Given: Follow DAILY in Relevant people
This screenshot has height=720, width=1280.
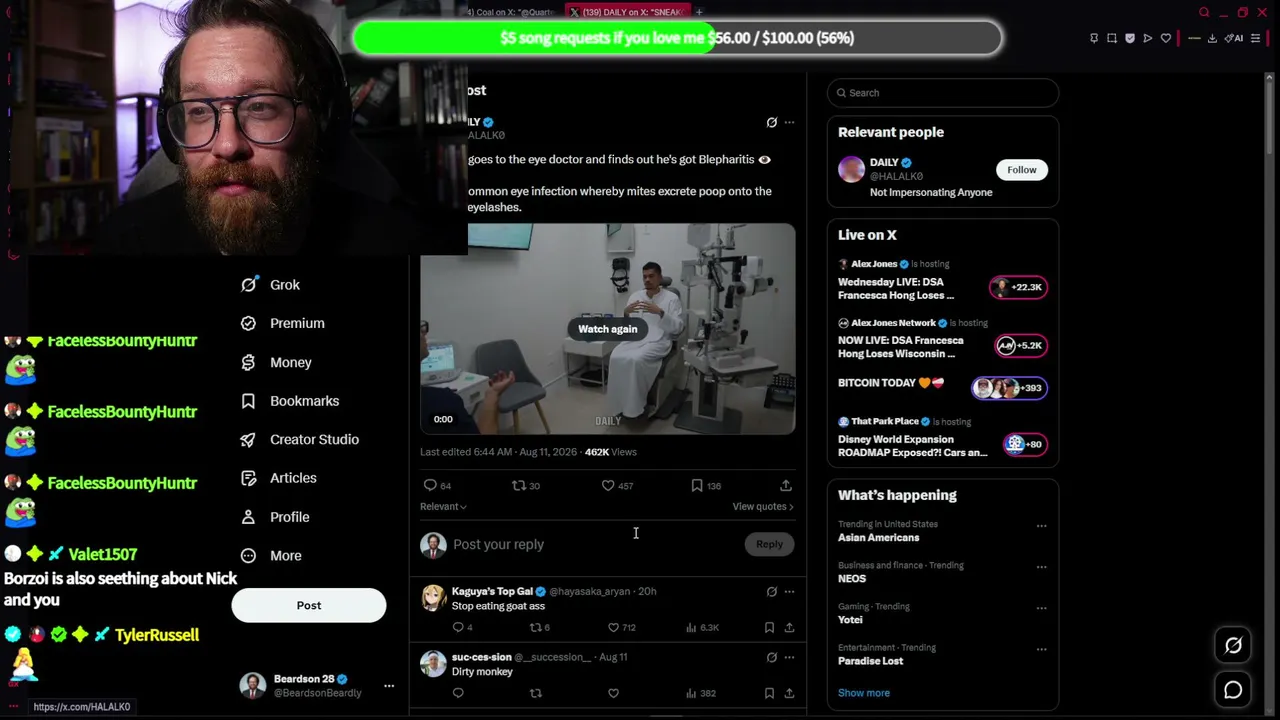Looking at the screenshot, I should click(1022, 170).
